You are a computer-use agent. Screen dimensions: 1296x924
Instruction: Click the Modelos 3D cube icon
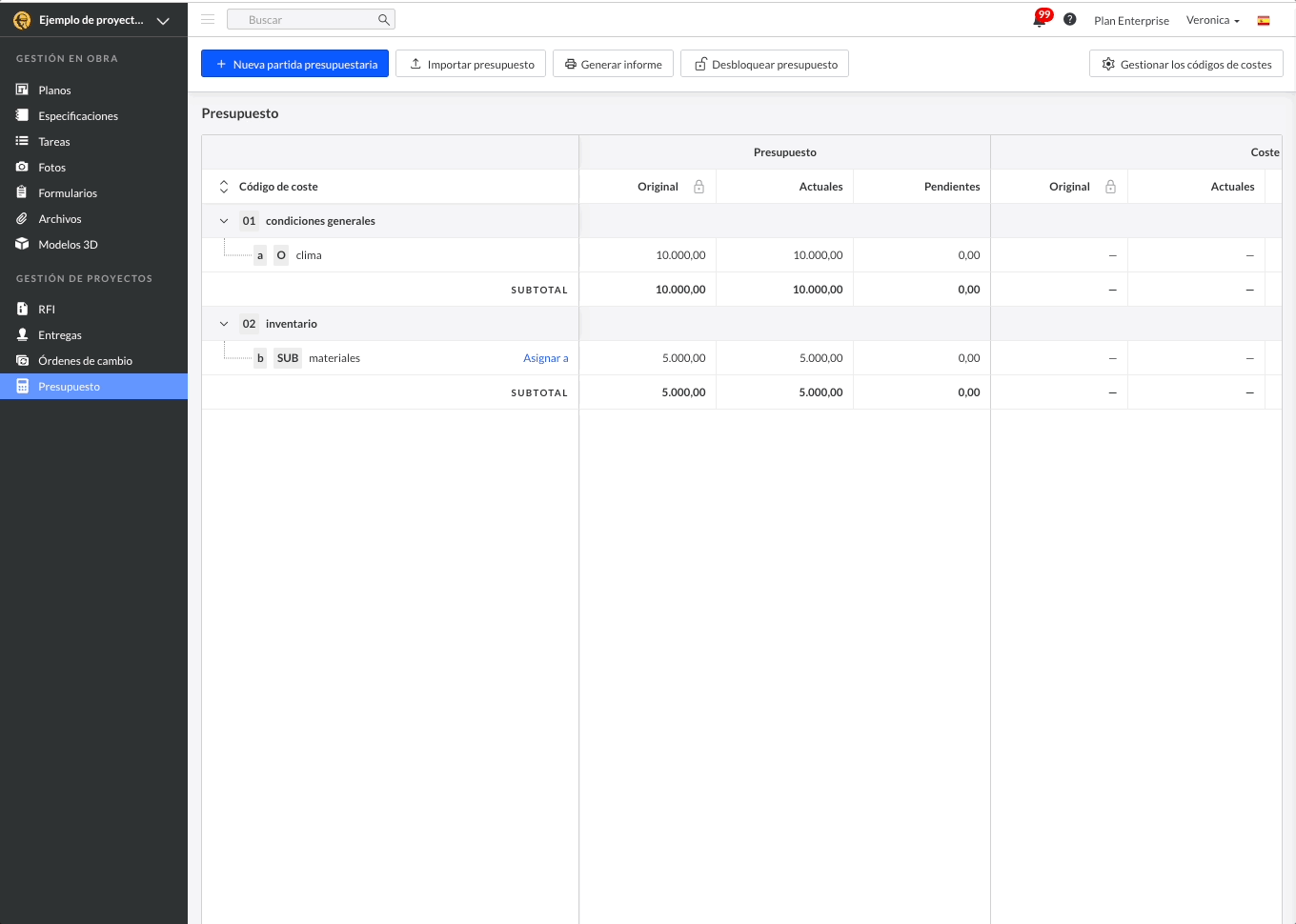coord(22,244)
